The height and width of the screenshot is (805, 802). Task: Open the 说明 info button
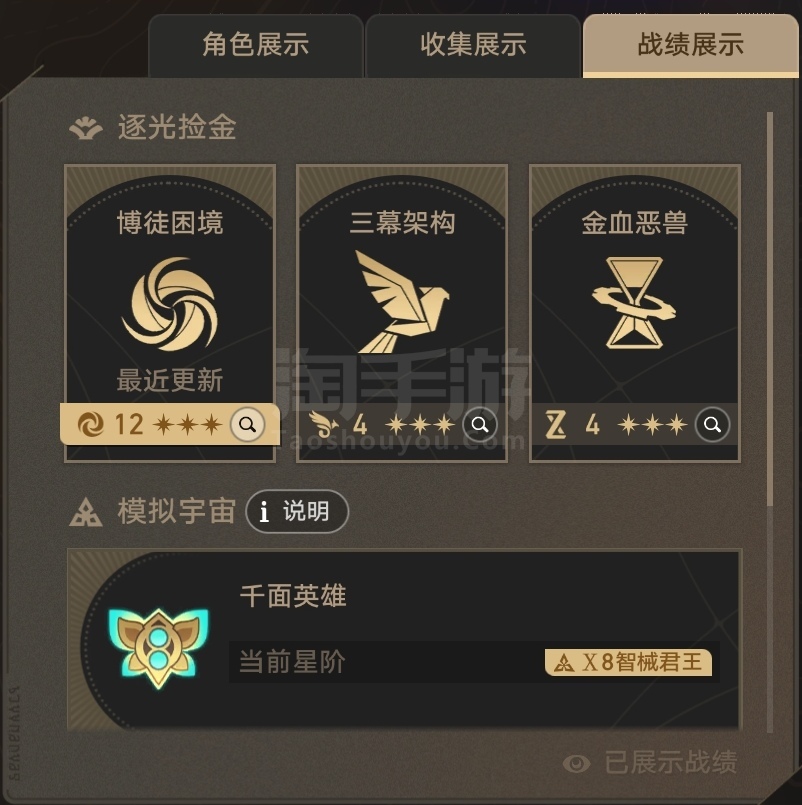tap(297, 511)
